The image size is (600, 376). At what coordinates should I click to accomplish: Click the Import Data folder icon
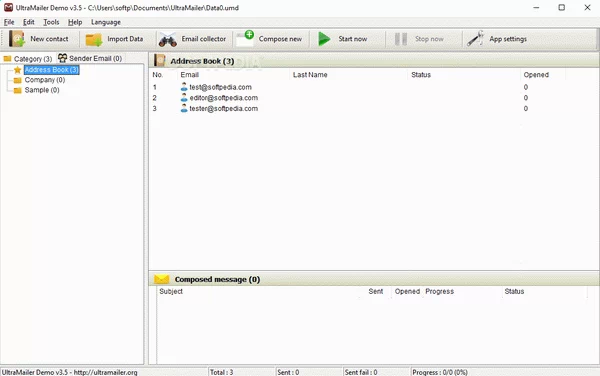(94, 39)
